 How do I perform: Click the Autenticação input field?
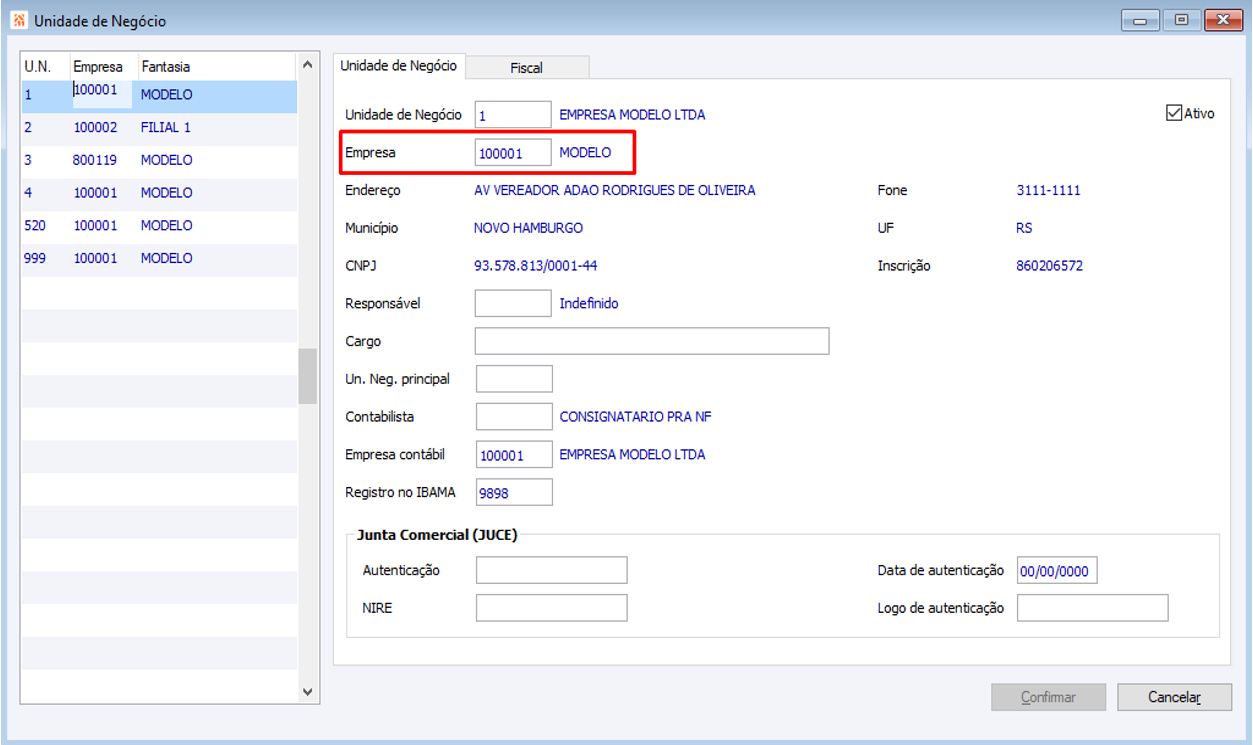(x=551, y=570)
